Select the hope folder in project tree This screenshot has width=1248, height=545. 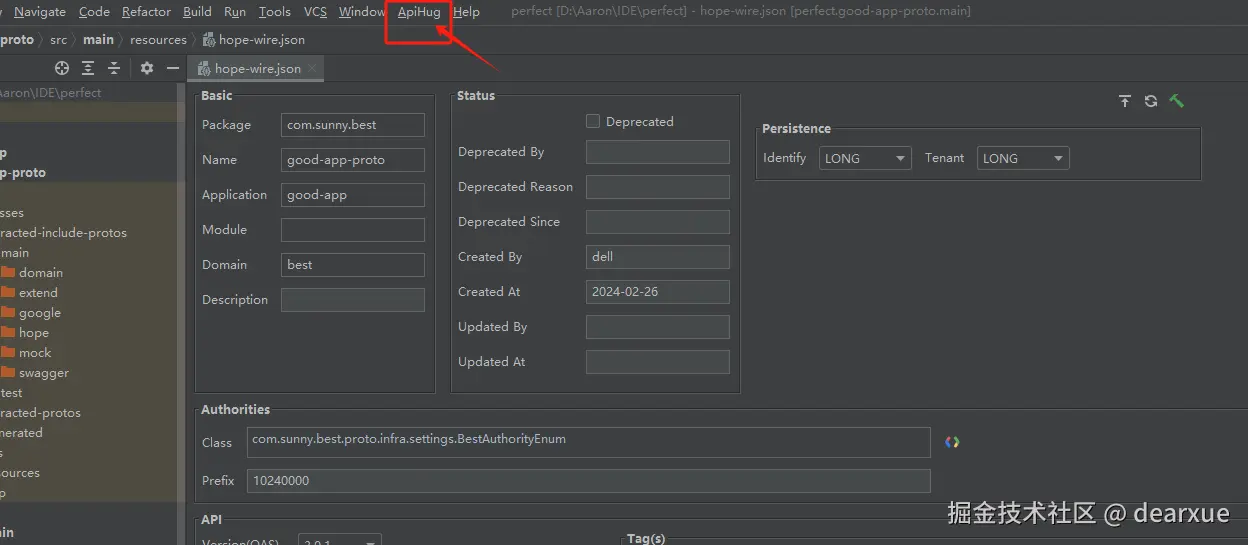coord(34,333)
